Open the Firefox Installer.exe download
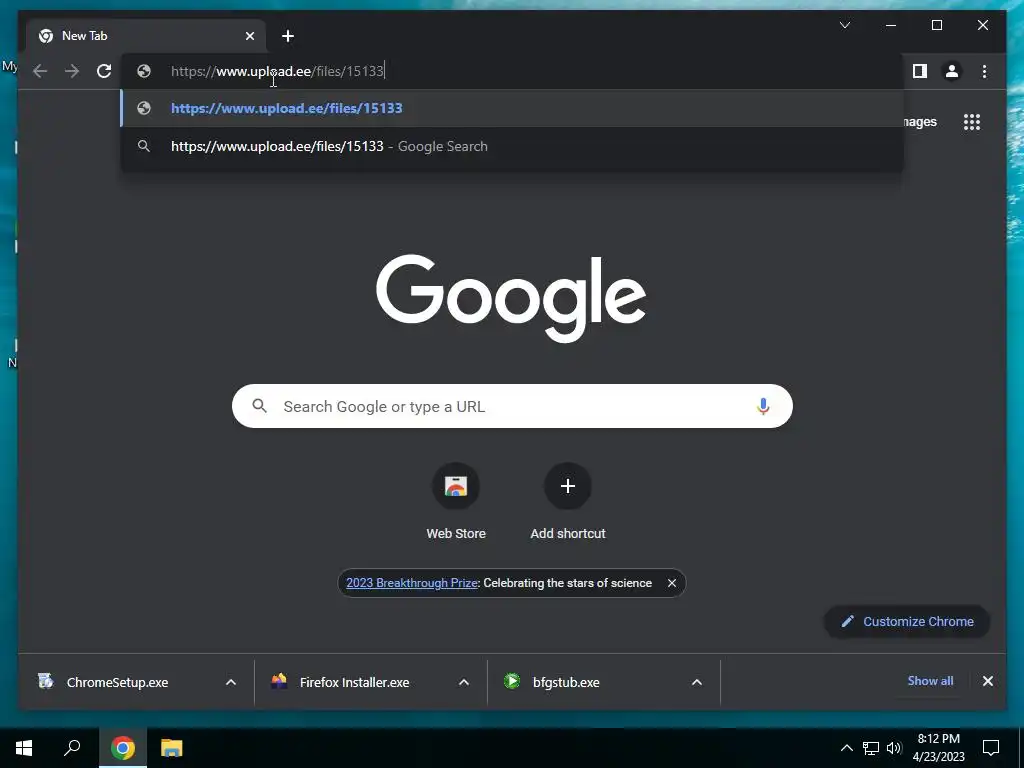The image size is (1024, 768). click(x=354, y=682)
